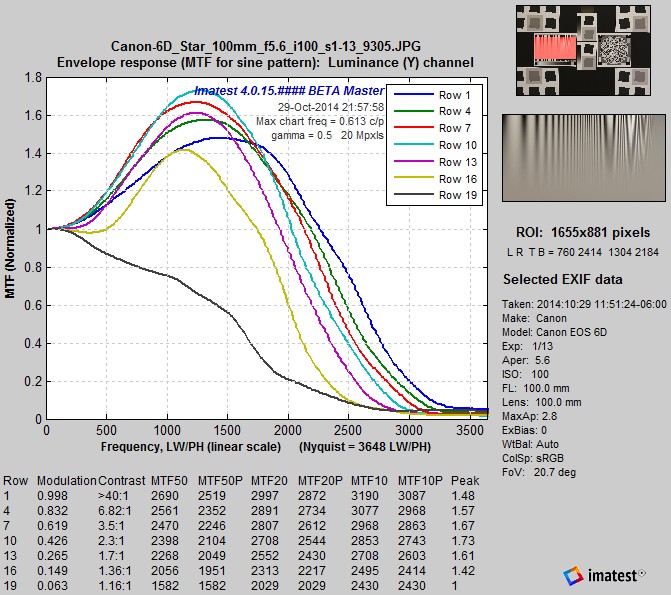
Task: Click the MTF20P column header
Action: (x=320, y=481)
